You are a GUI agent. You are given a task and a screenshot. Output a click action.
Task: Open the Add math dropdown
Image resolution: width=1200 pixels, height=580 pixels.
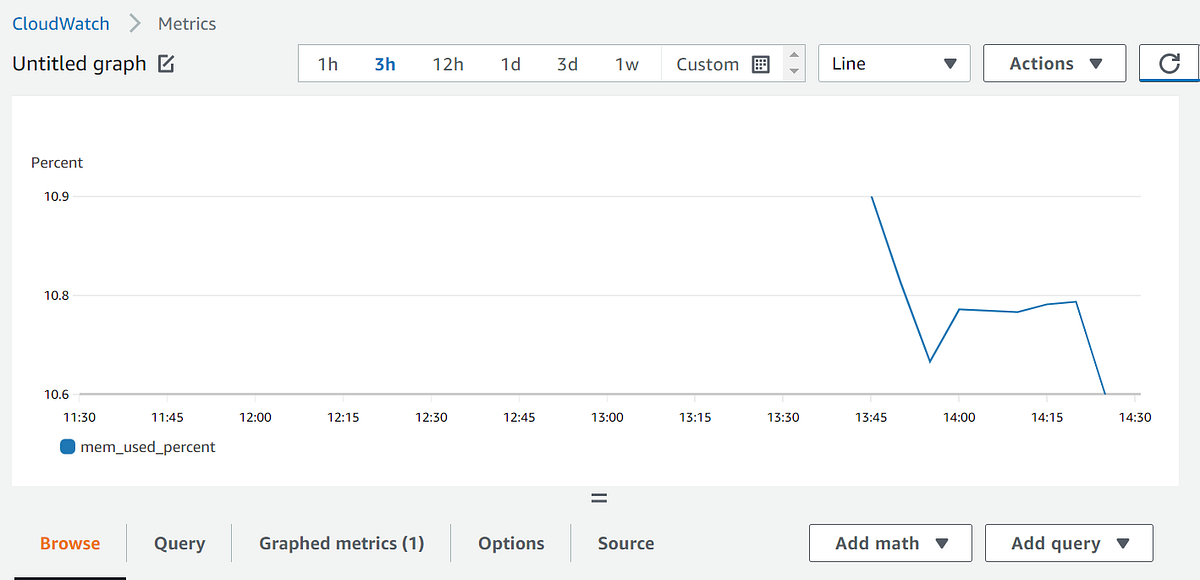click(889, 543)
